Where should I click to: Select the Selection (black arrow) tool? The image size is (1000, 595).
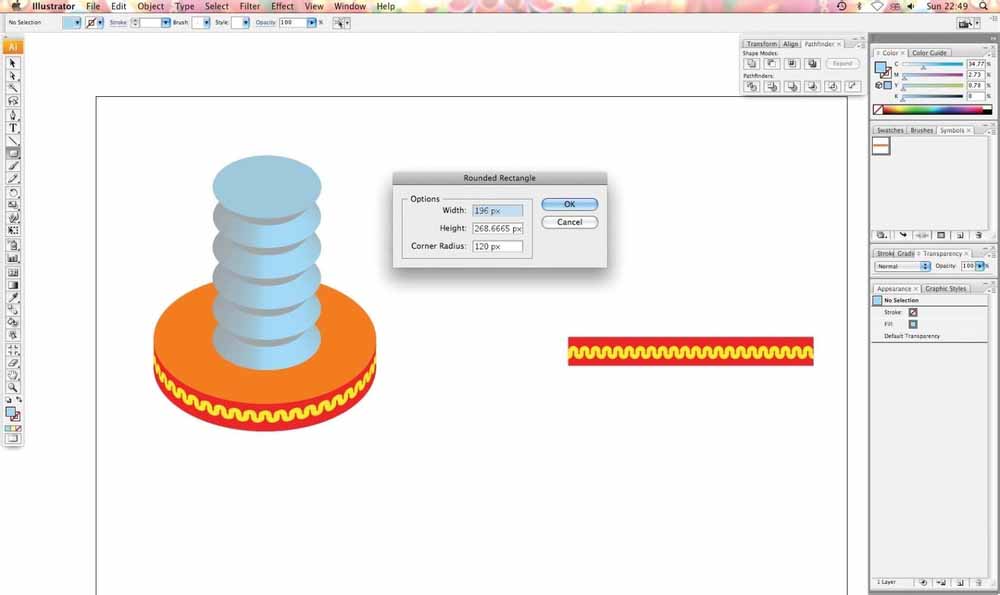tap(12, 63)
